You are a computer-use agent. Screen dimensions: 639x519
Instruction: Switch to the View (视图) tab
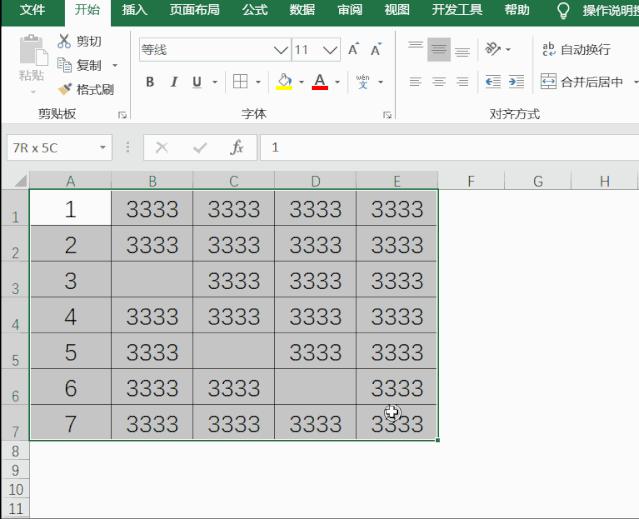[397, 10]
